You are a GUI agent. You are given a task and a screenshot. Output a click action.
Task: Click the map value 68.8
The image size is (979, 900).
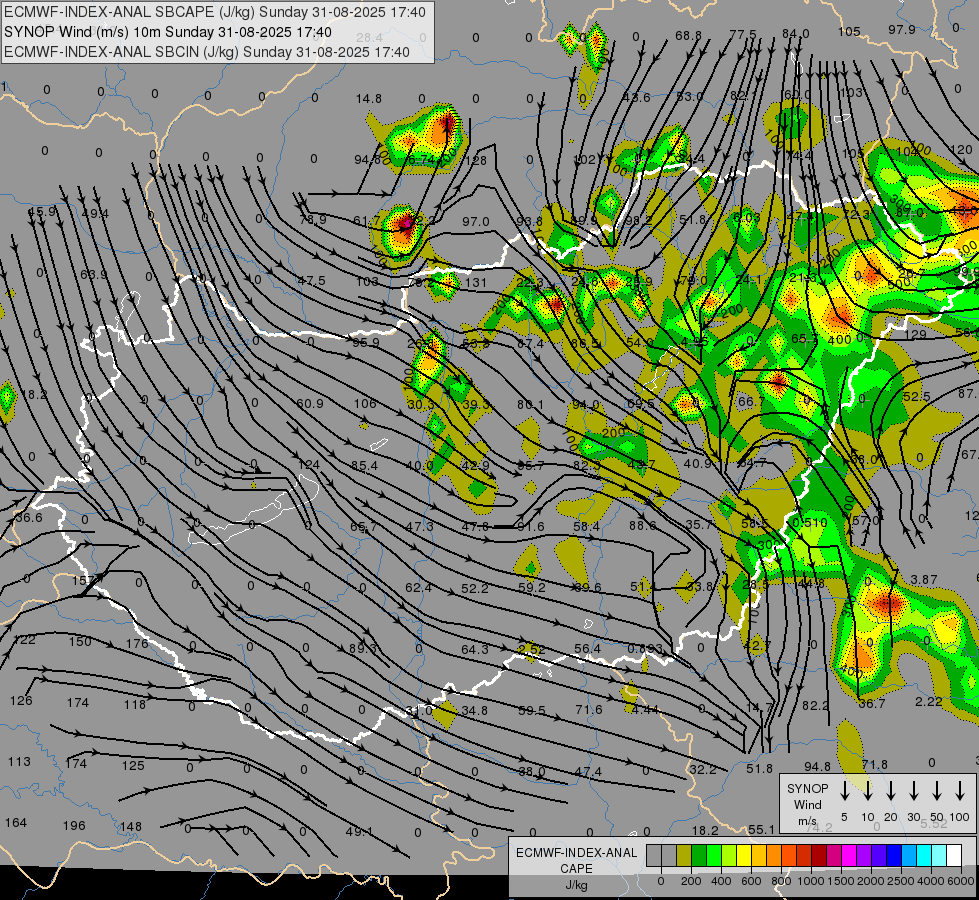coord(688,36)
